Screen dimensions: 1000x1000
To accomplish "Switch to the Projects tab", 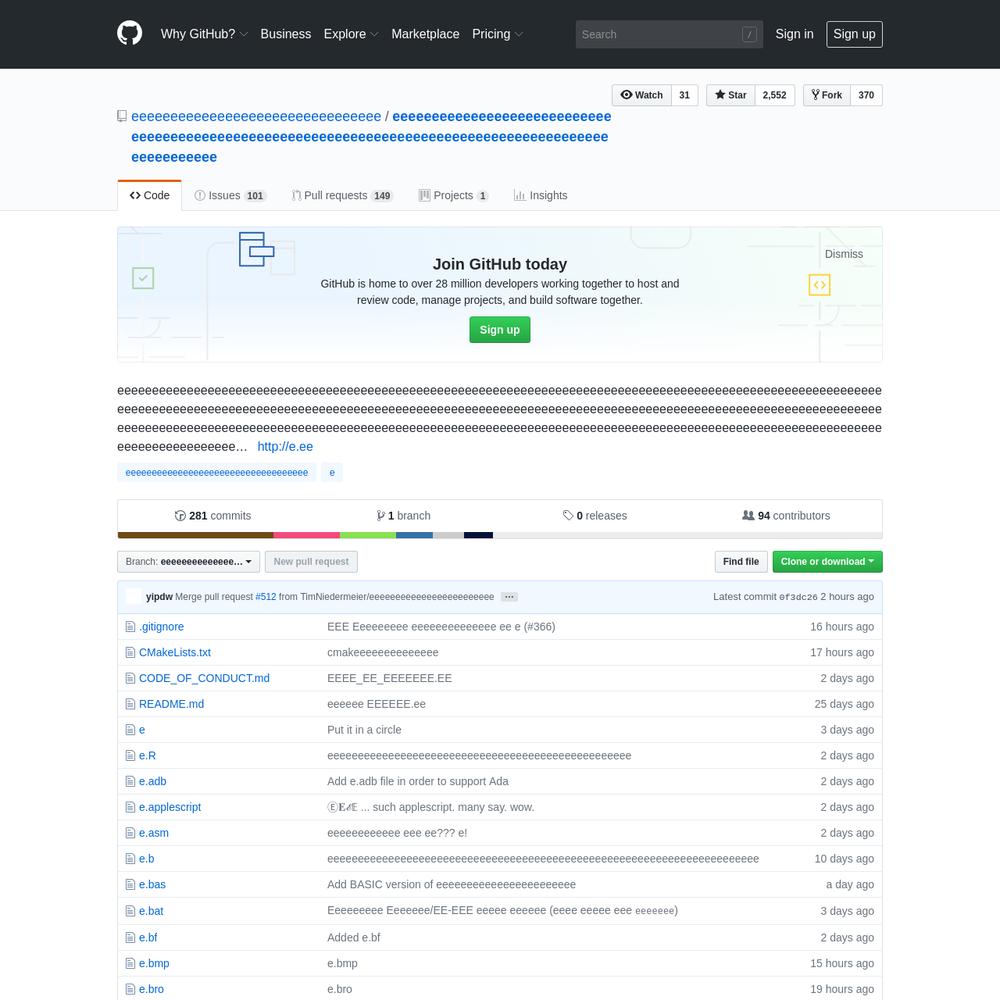I will tap(453, 196).
